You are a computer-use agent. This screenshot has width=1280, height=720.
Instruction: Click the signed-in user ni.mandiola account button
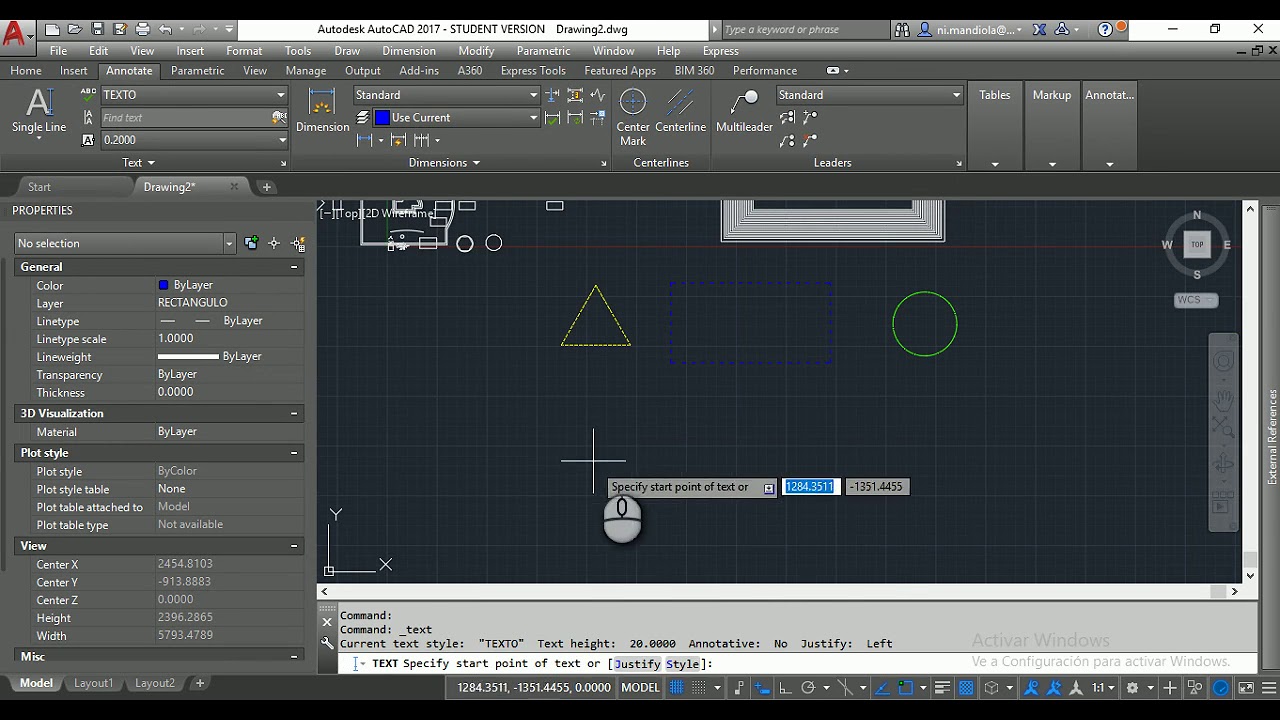(x=968, y=30)
